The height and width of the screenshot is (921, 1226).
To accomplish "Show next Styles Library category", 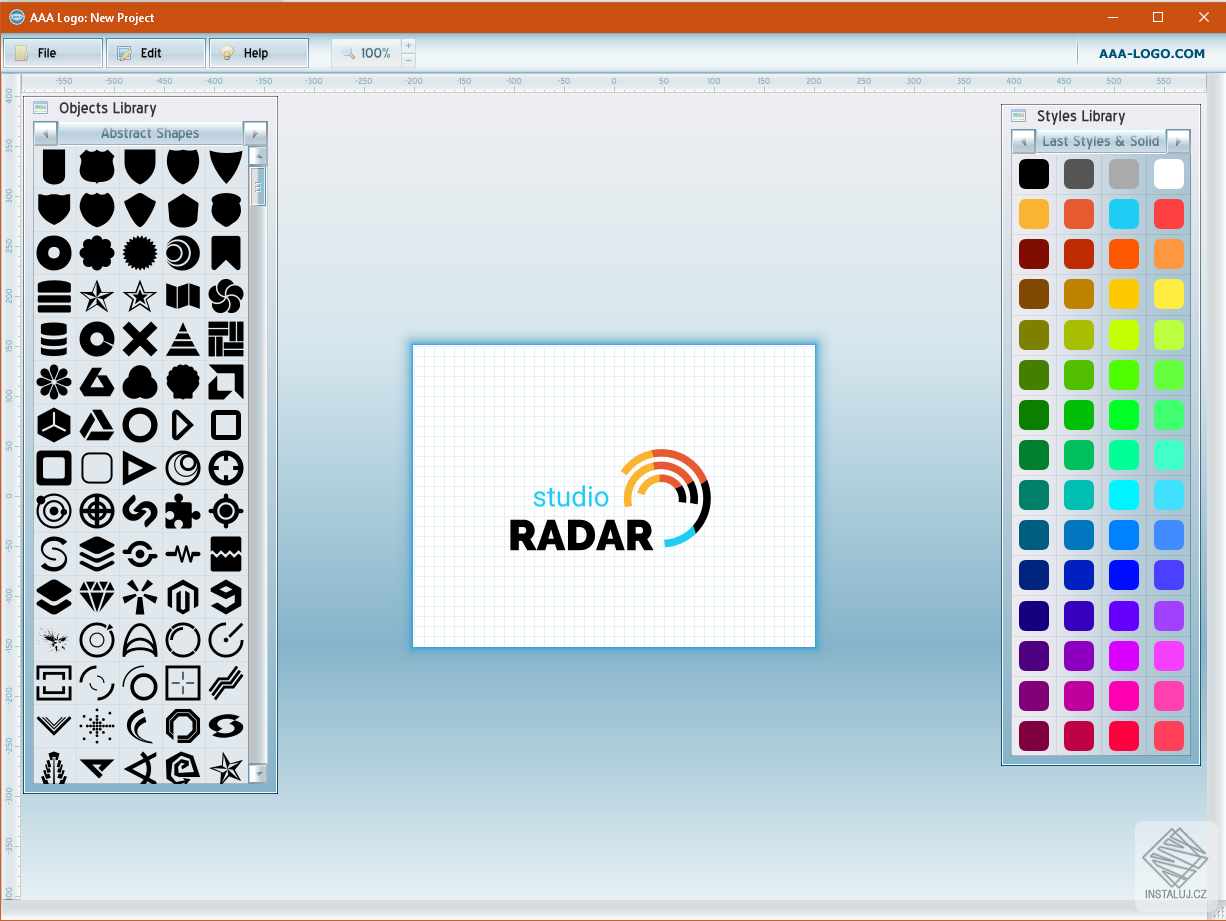I will click(1178, 141).
